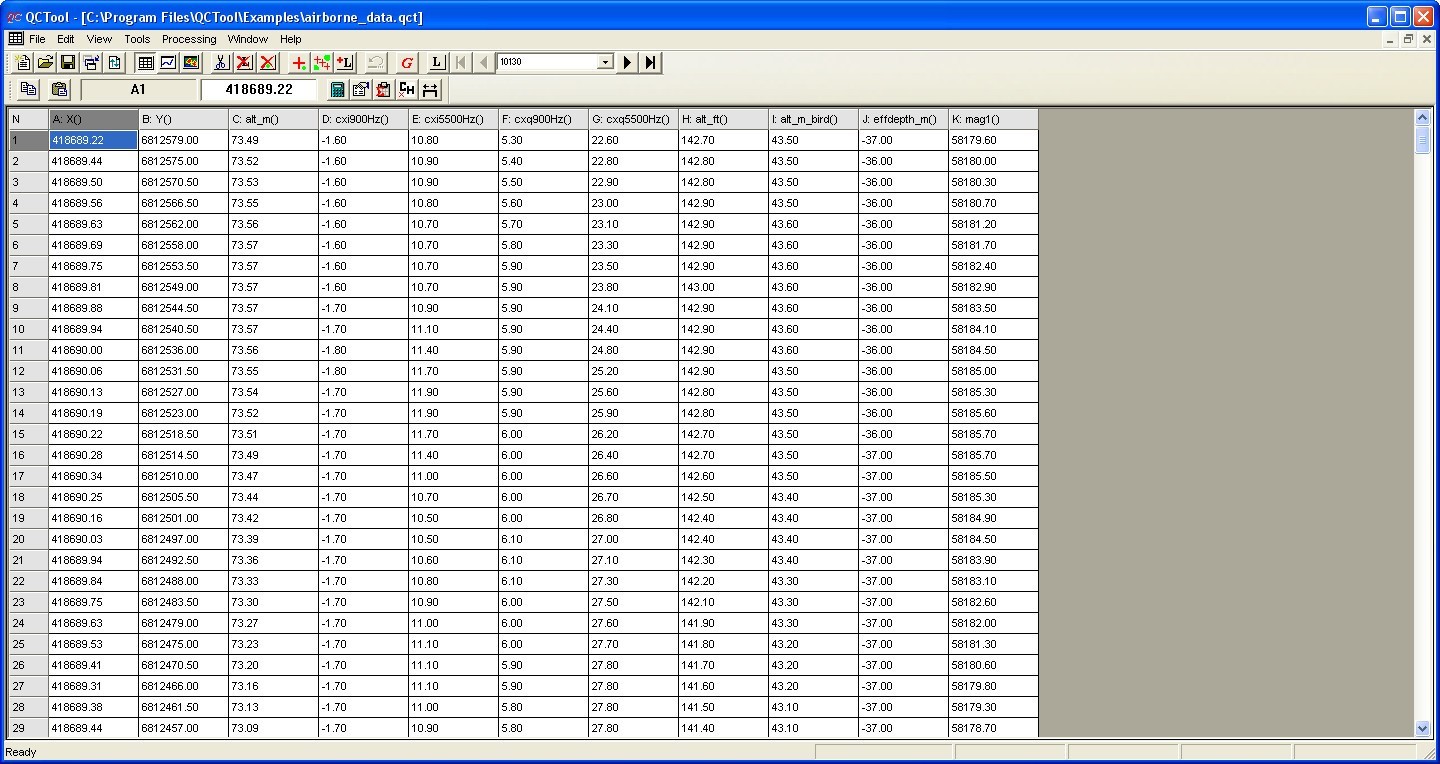The image size is (1440, 764).
Task: Select cell with value 58185.00
Action: (993, 371)
